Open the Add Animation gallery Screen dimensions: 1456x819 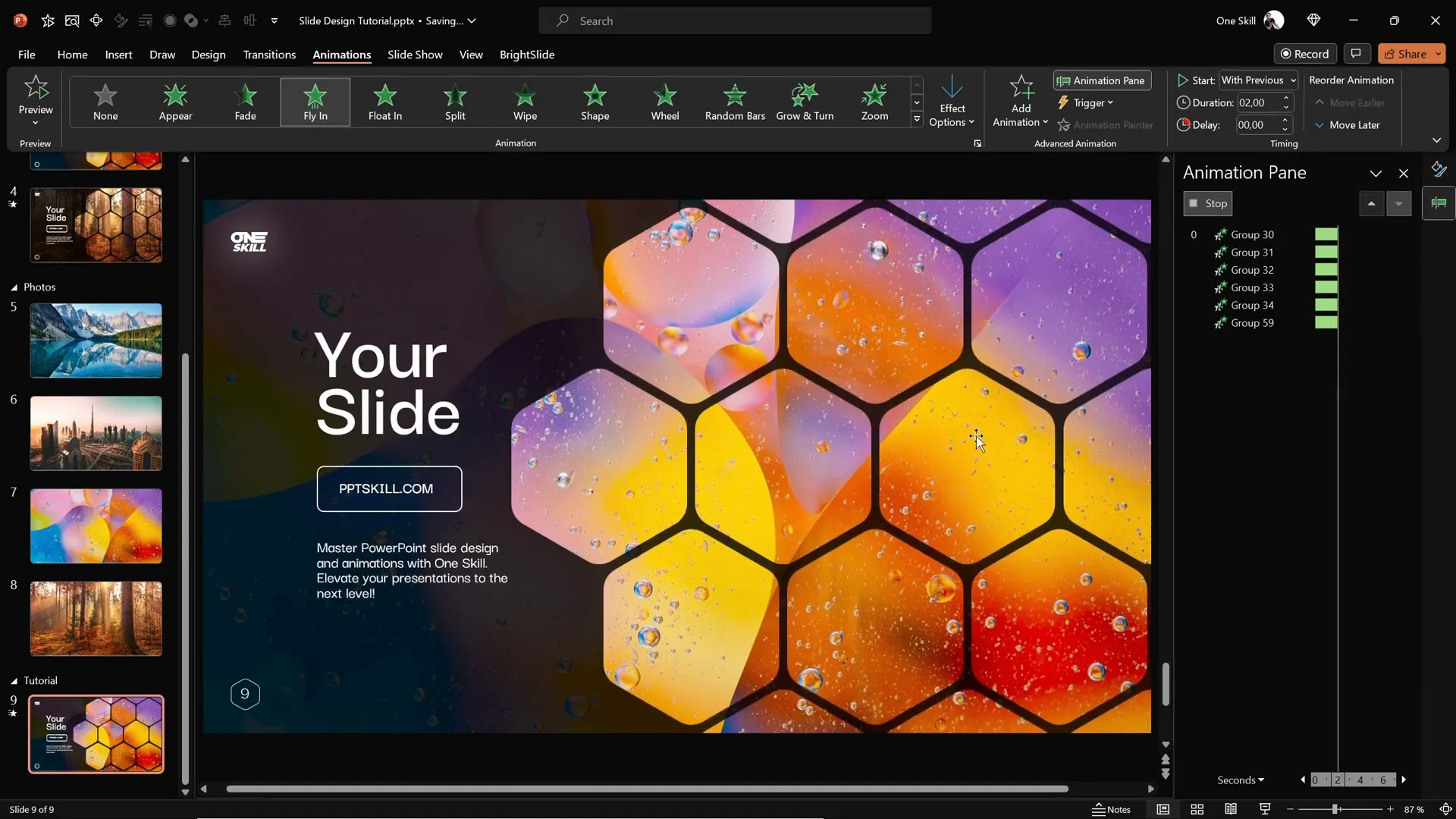(1019, 102)
